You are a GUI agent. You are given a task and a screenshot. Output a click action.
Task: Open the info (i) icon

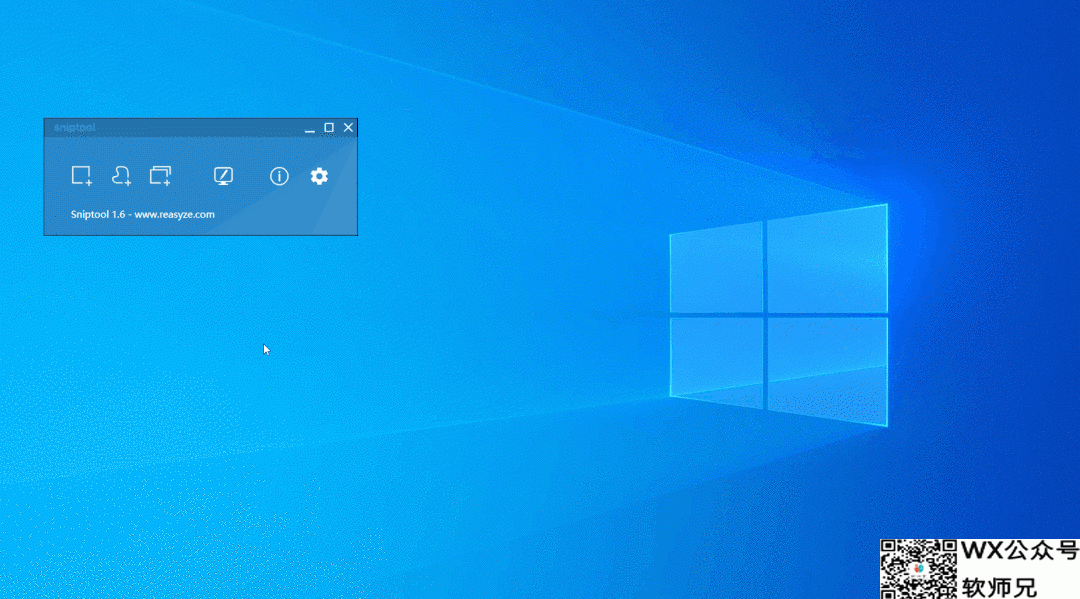[x=279, y=176]
